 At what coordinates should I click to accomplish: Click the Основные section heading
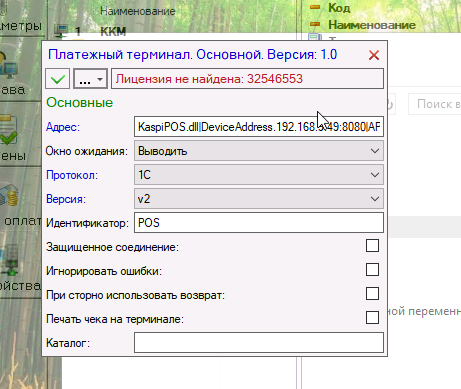click(80, 102)
